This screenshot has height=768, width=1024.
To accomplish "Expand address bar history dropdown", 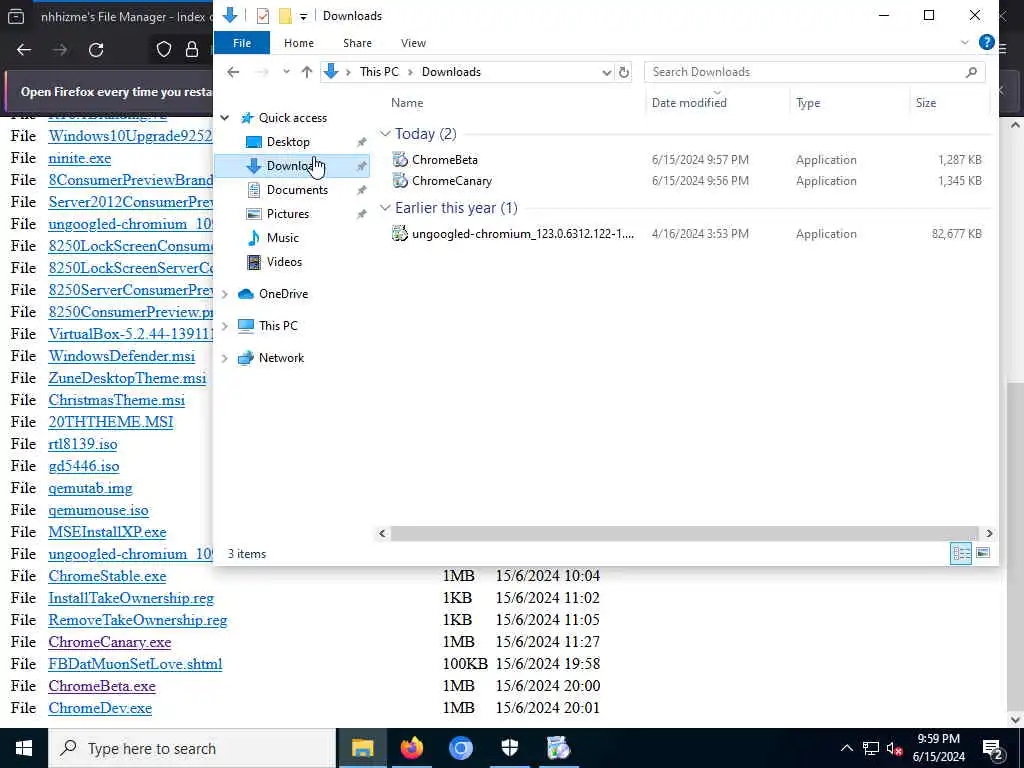I will coord(607,72).
